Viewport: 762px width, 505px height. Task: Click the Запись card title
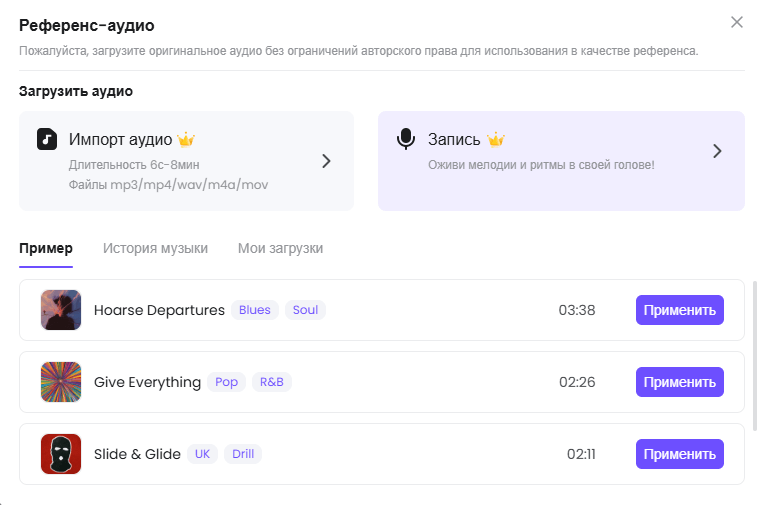click(454, 139)
